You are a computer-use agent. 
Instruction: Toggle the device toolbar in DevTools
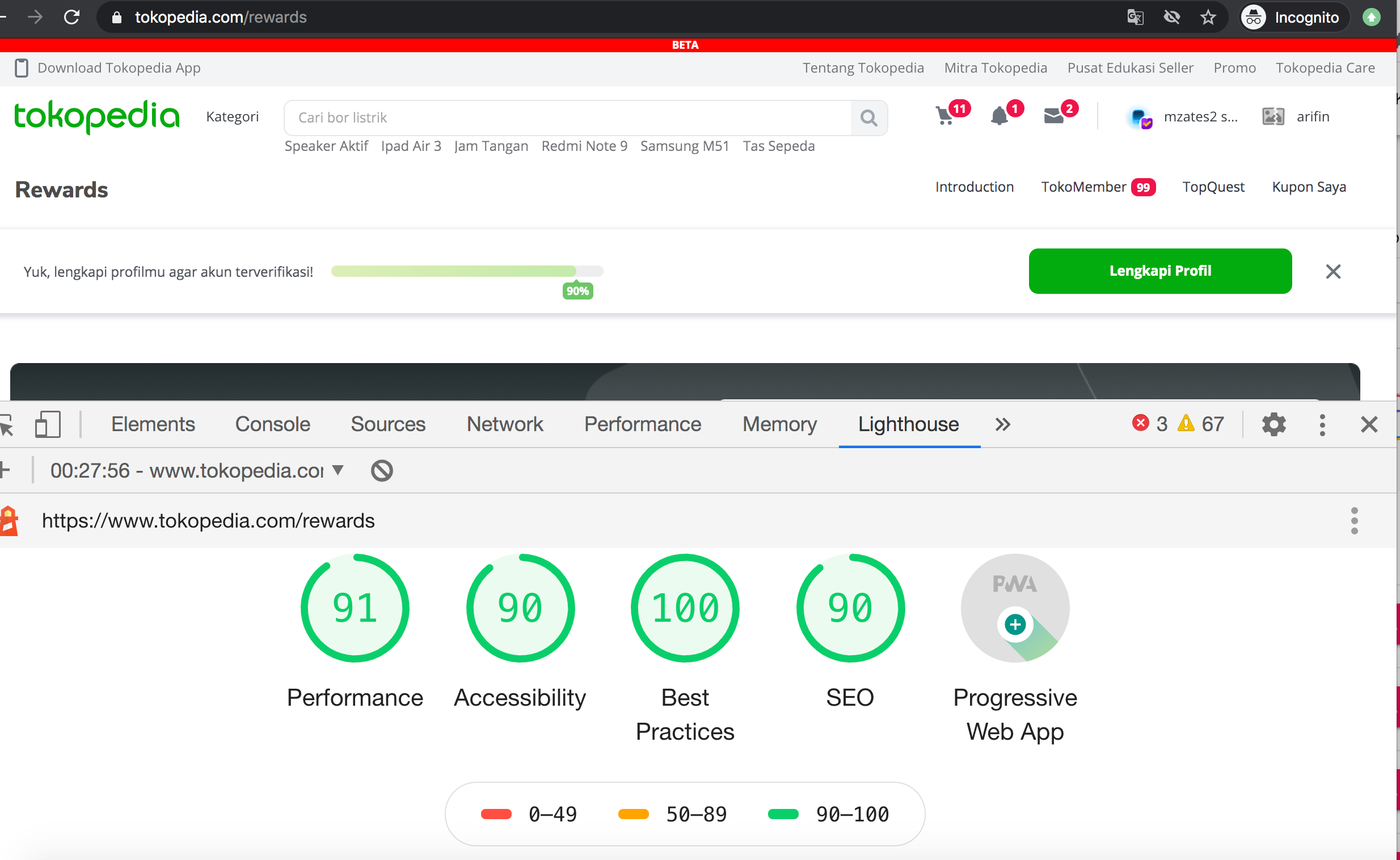click(x=48, y=424)
